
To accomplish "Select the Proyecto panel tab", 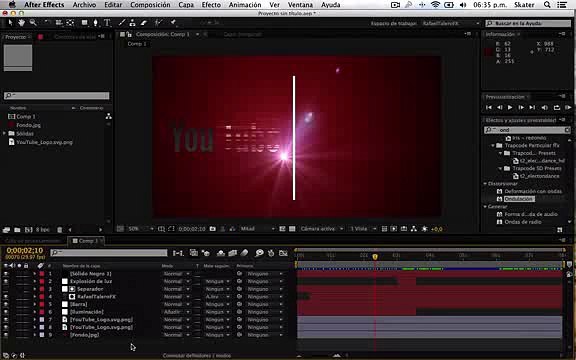I will click(15, 37).
